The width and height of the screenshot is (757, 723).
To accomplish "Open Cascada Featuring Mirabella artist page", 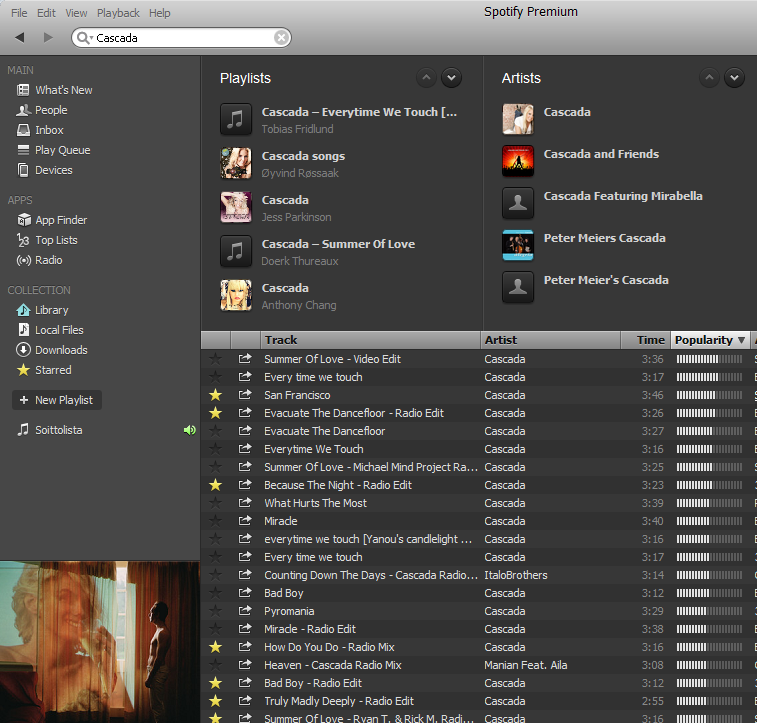I will click(623, 196).
